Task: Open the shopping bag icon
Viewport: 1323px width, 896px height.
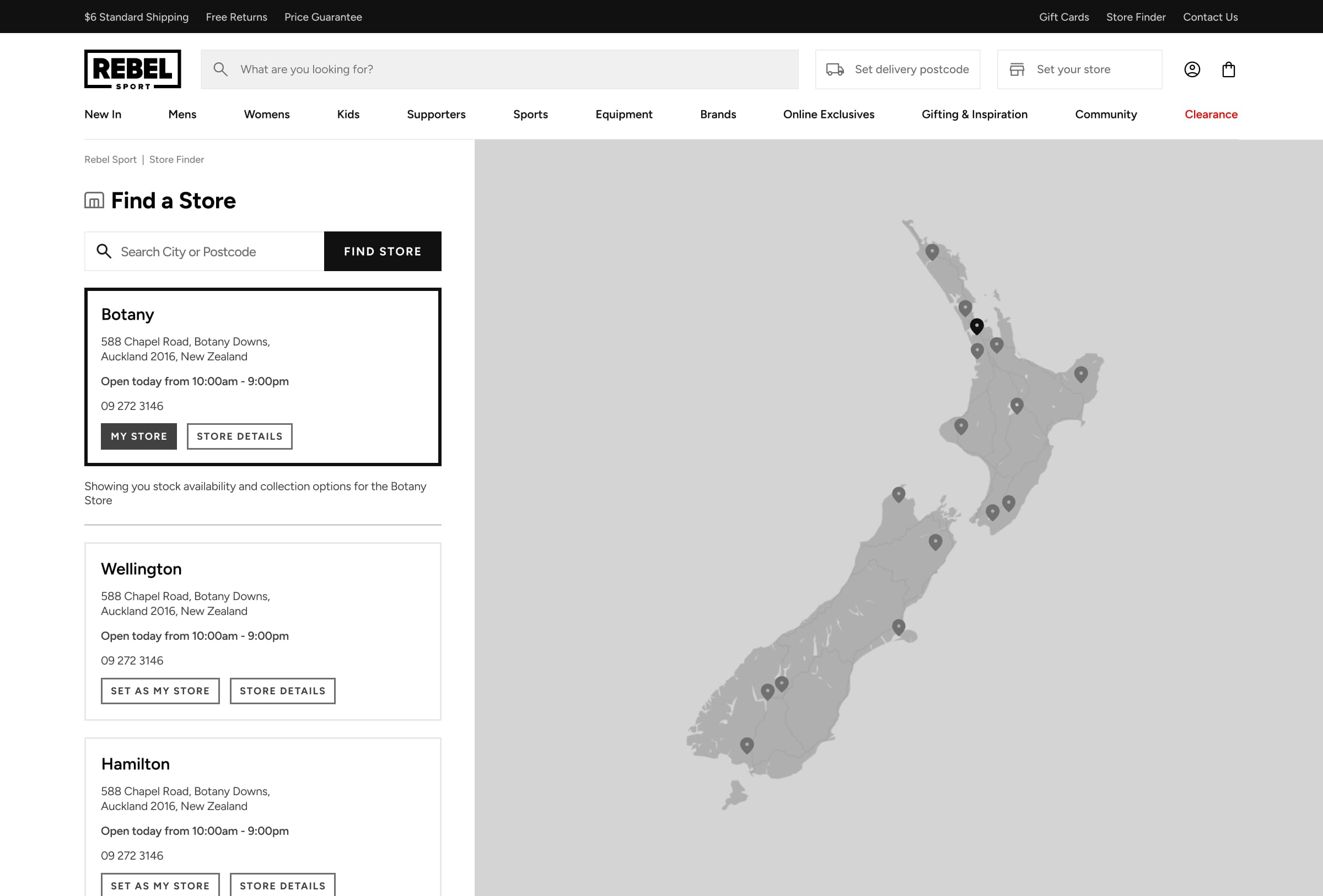Action: click(x=1228, y=69)
